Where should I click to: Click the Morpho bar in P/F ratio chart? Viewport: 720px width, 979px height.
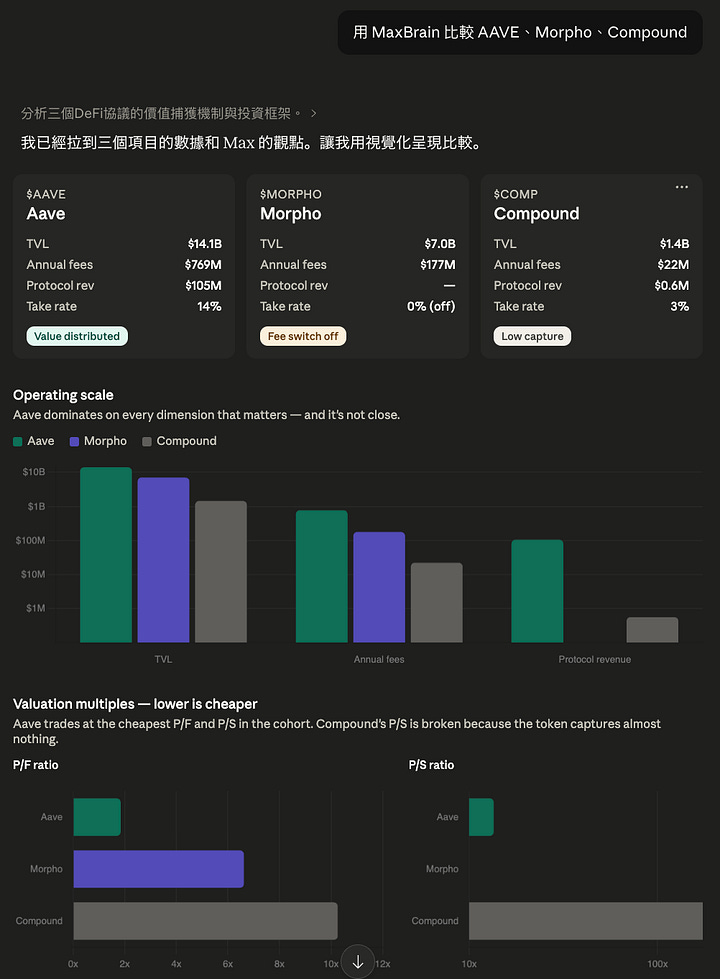tap(159, 869)
